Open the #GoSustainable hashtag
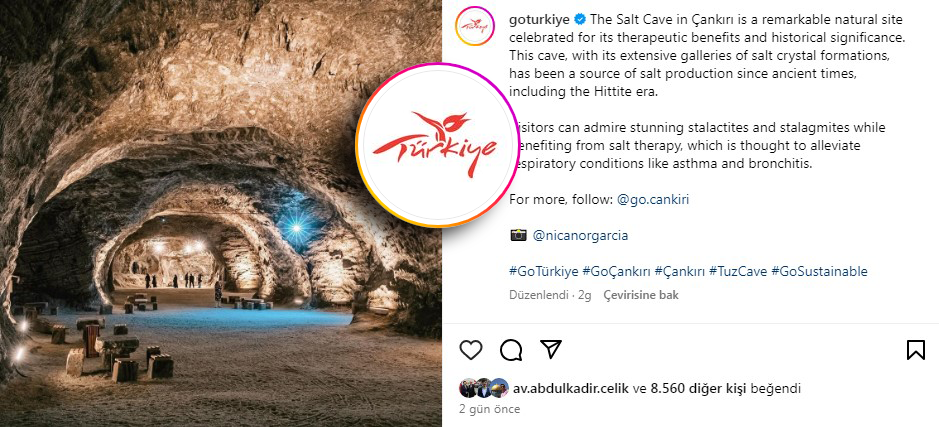 pos(819,271)
